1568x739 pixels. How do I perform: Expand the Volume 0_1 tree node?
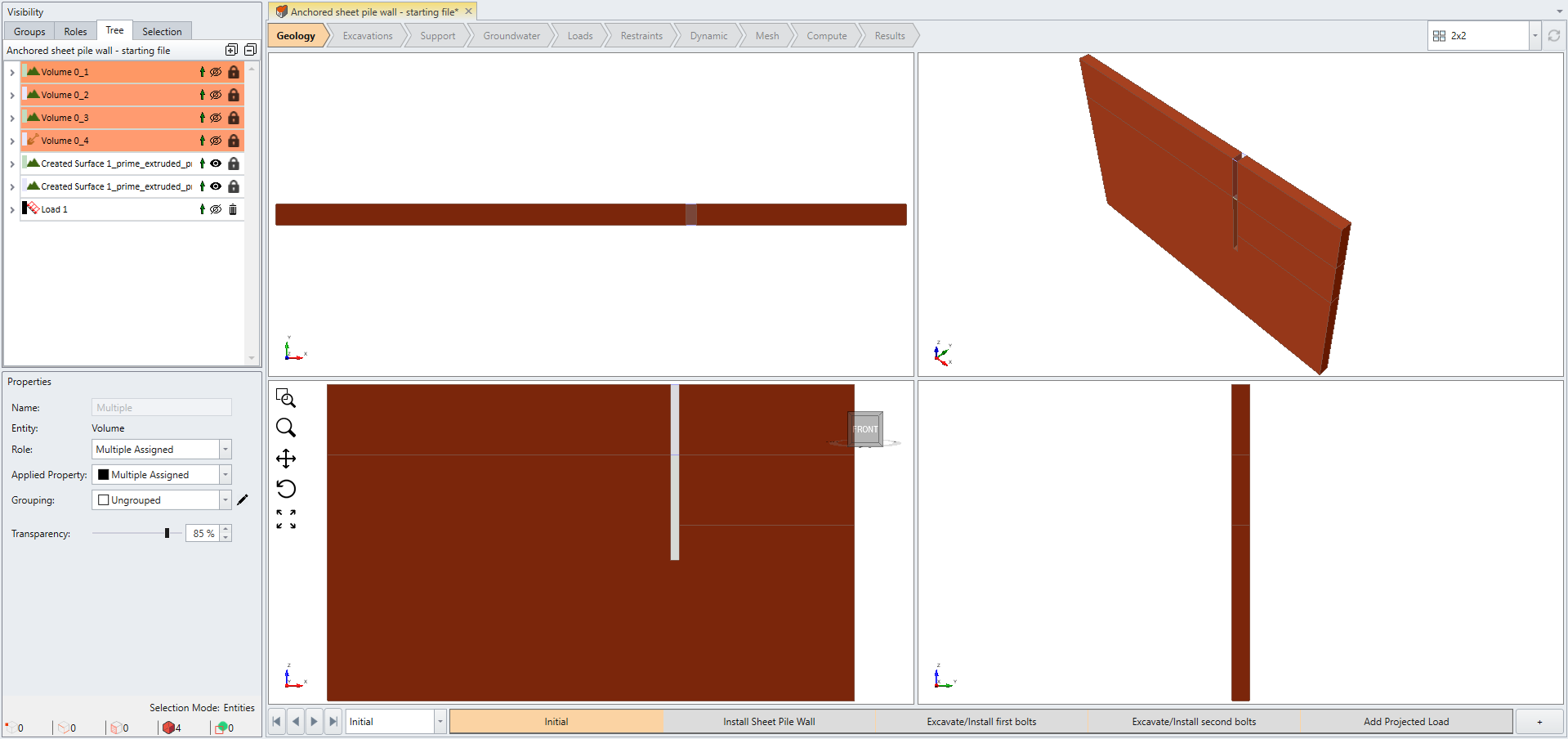[12, 73]
